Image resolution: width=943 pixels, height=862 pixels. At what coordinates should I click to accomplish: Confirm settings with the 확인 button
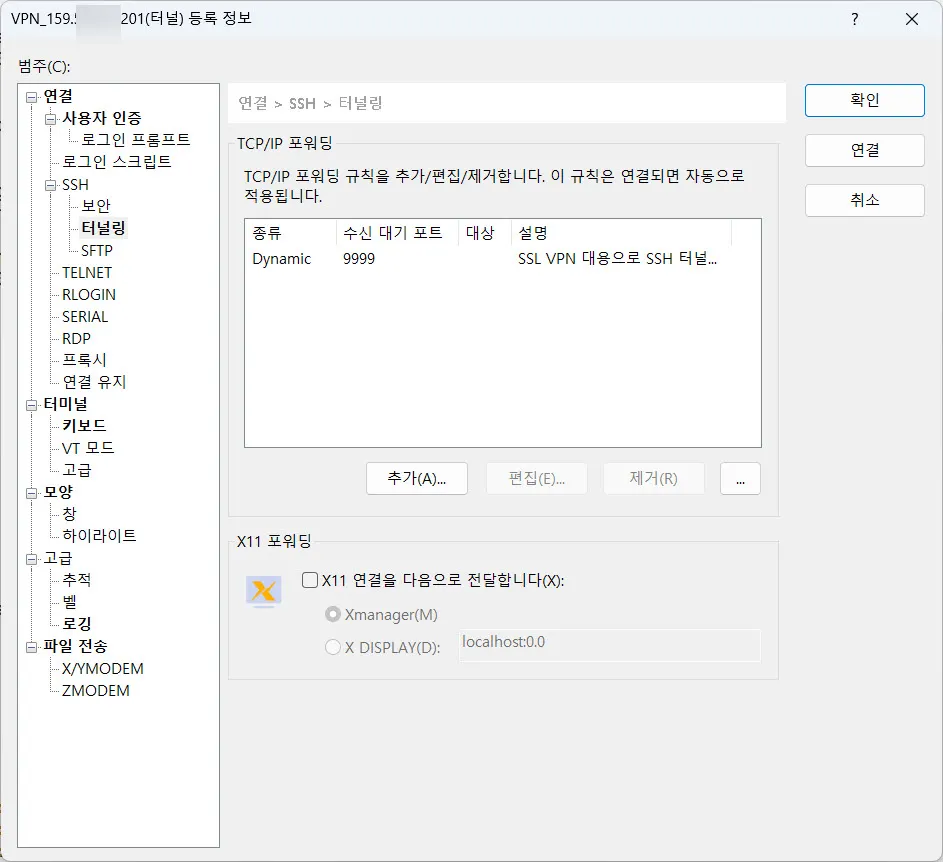(864, 100)
